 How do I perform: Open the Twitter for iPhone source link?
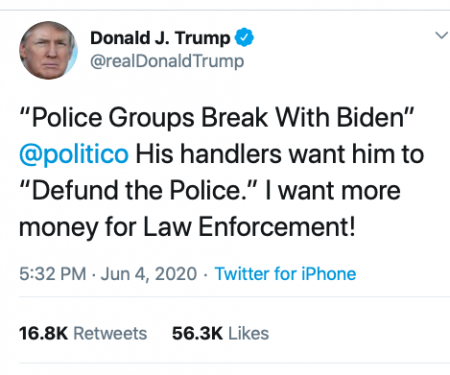[x=285, y=274]
